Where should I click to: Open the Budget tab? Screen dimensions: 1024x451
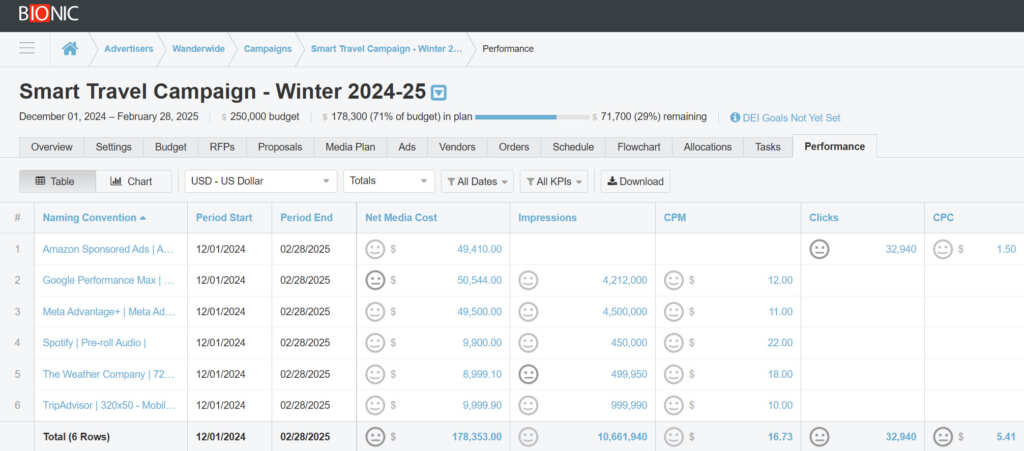tap(170, 147)
